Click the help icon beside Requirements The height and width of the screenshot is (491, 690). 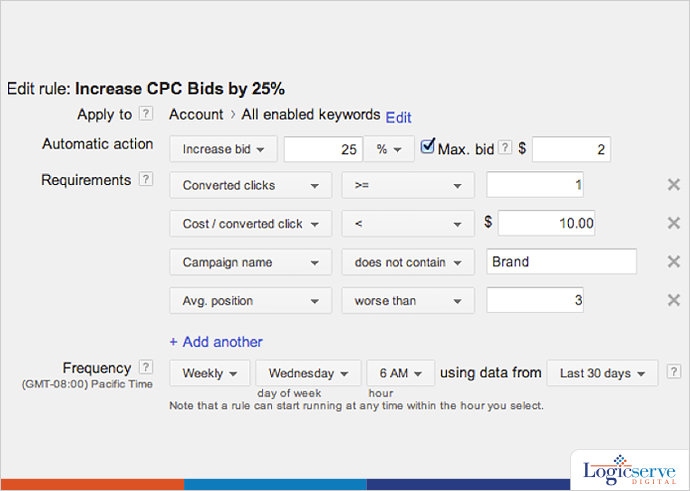(146, 180)
